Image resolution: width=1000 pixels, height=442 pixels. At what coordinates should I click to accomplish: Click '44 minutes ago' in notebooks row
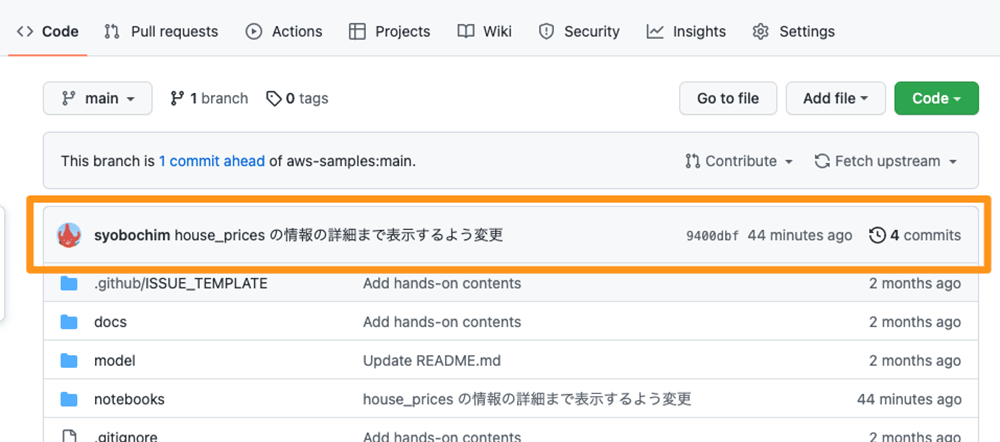[909, 399]
